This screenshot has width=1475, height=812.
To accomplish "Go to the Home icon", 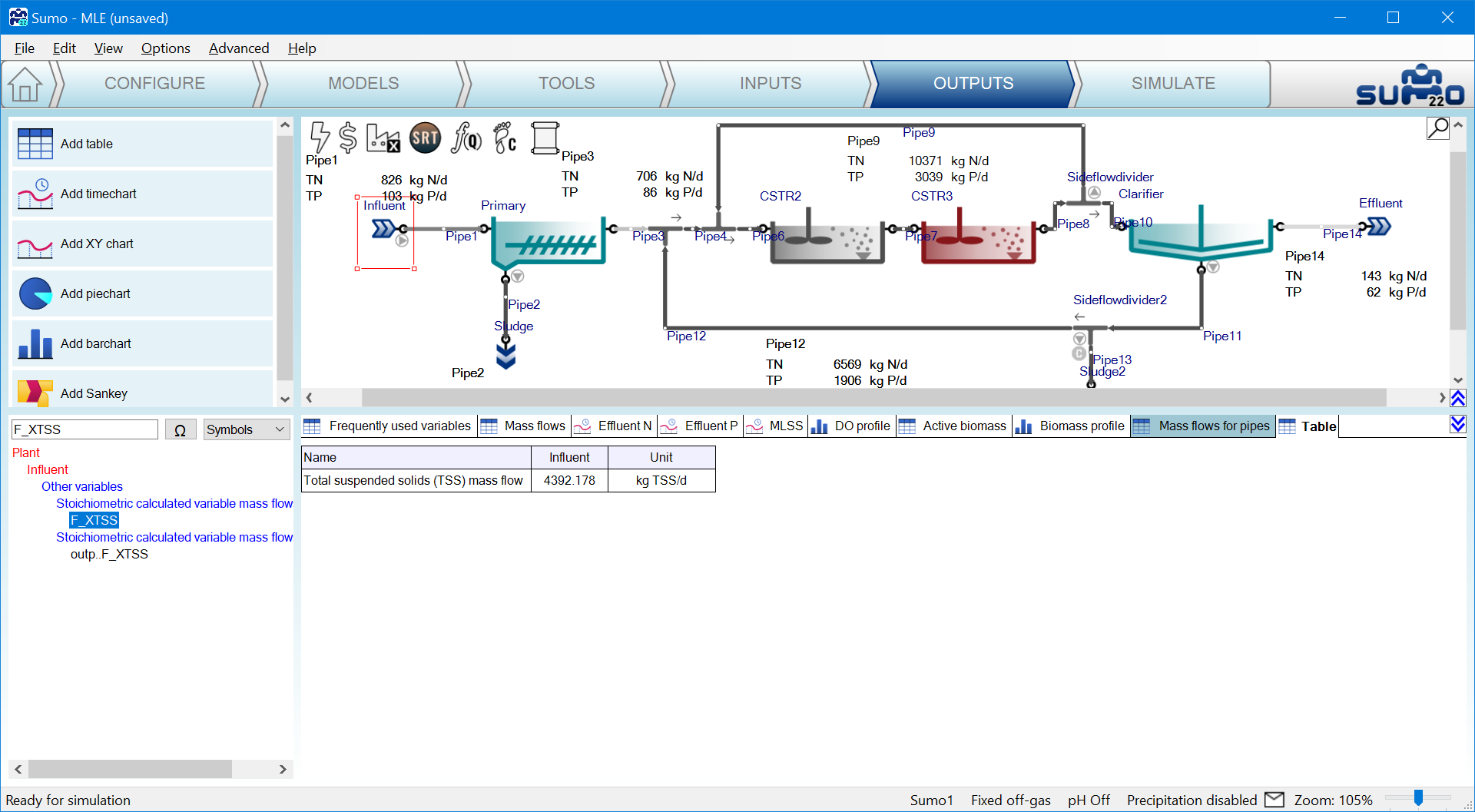I will coord(25,84).
